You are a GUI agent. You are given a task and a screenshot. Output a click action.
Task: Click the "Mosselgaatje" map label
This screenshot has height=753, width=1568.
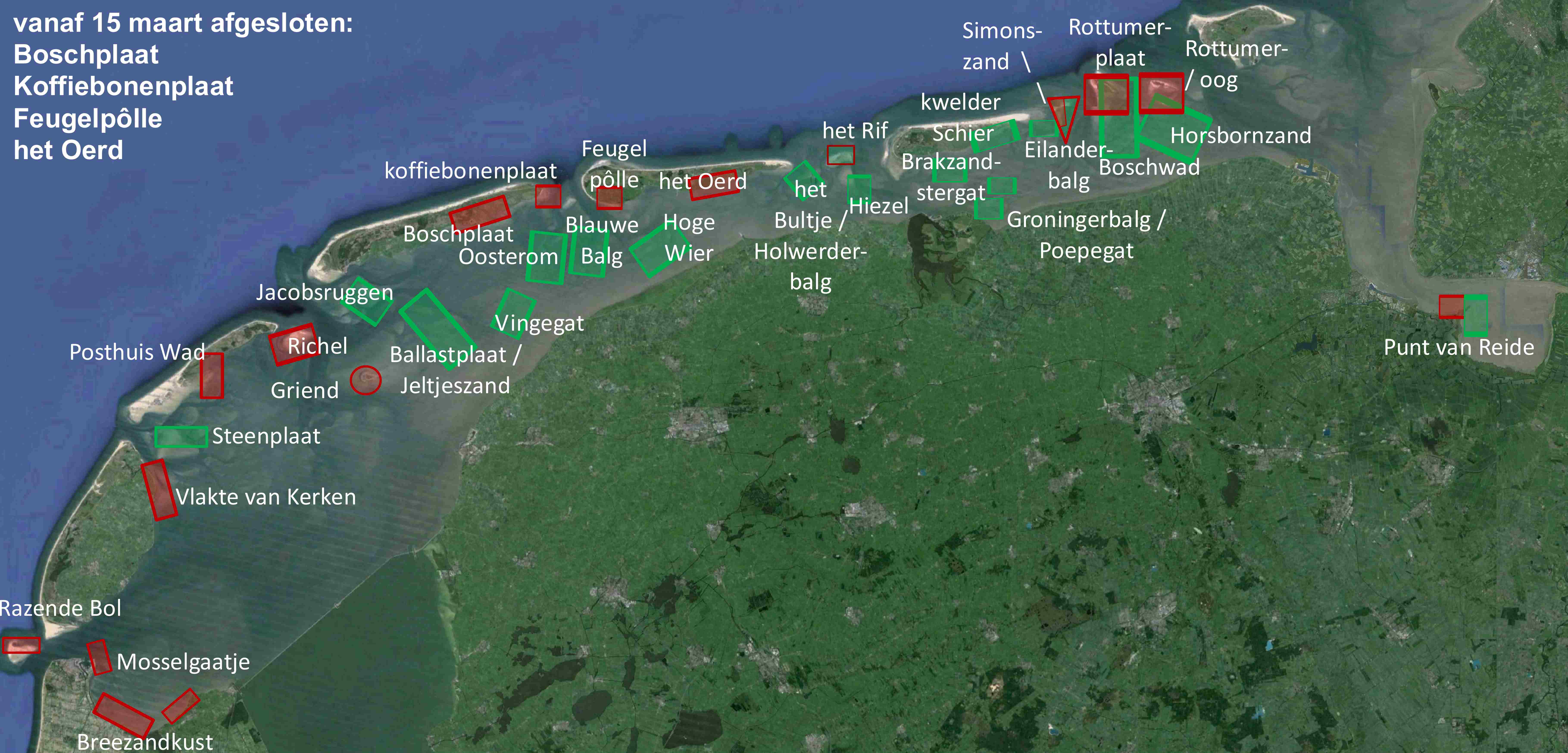pos(183,662)
